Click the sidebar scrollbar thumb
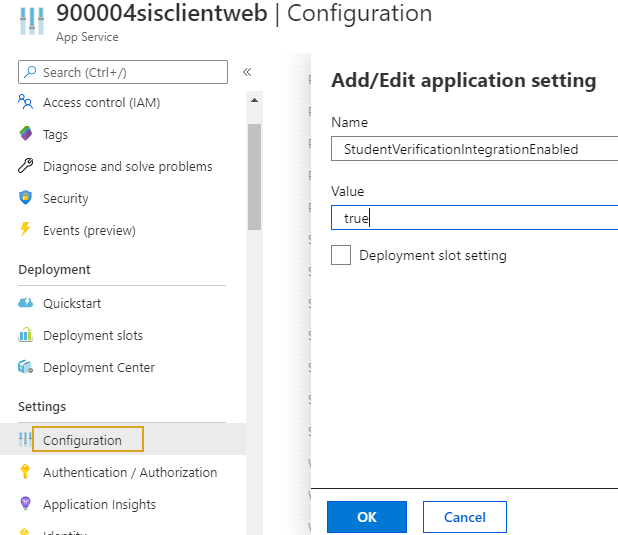The image size is (618, 535). click(x=255, y=177)
